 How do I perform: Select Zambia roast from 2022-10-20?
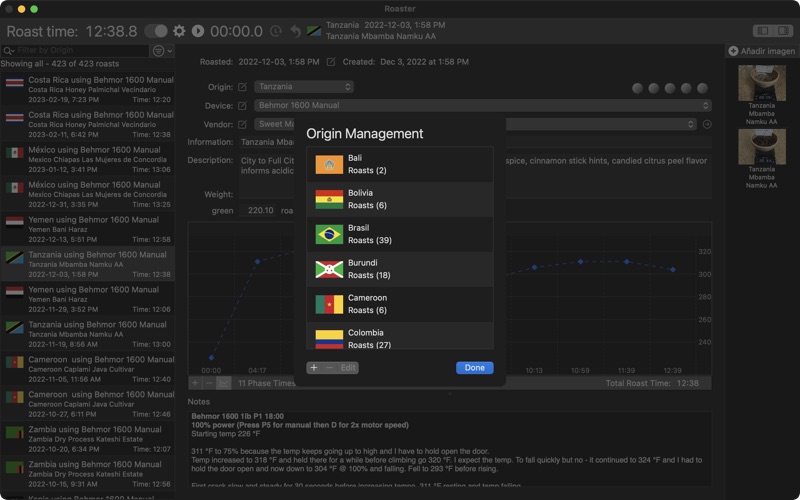coord(87,439)
